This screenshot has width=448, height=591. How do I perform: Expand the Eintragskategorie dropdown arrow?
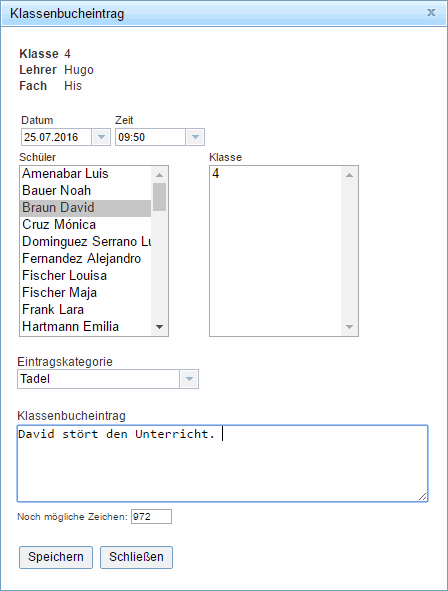[x=189, y=379]
